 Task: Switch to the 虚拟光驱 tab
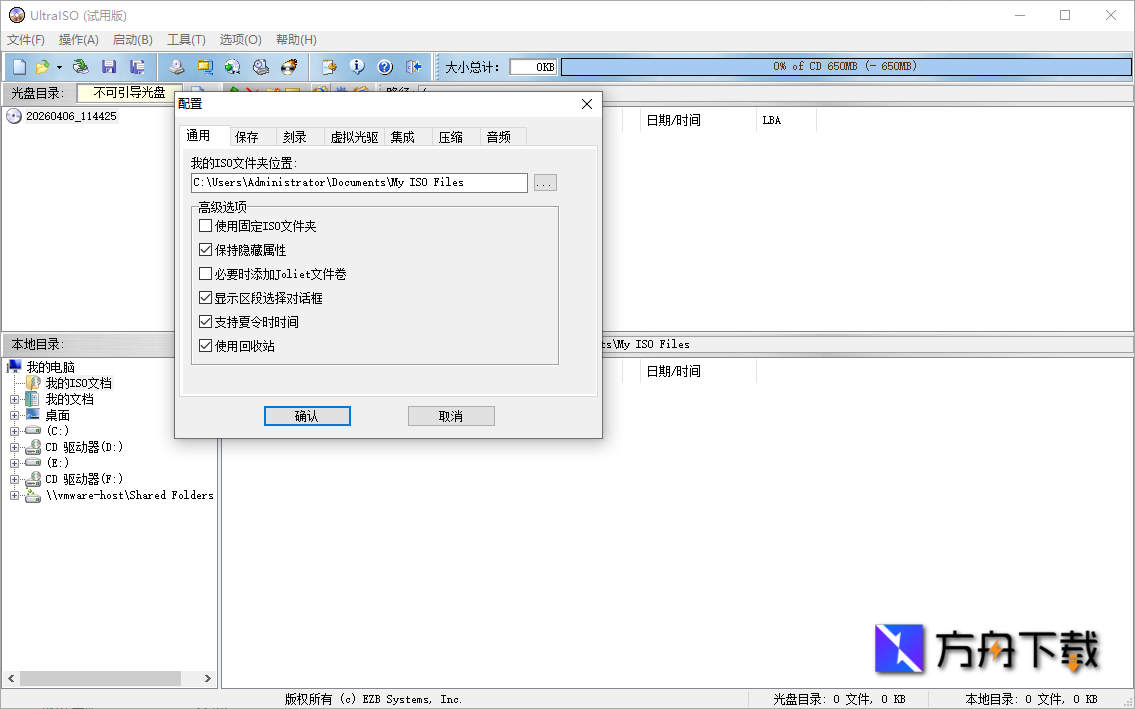(352, 136)
